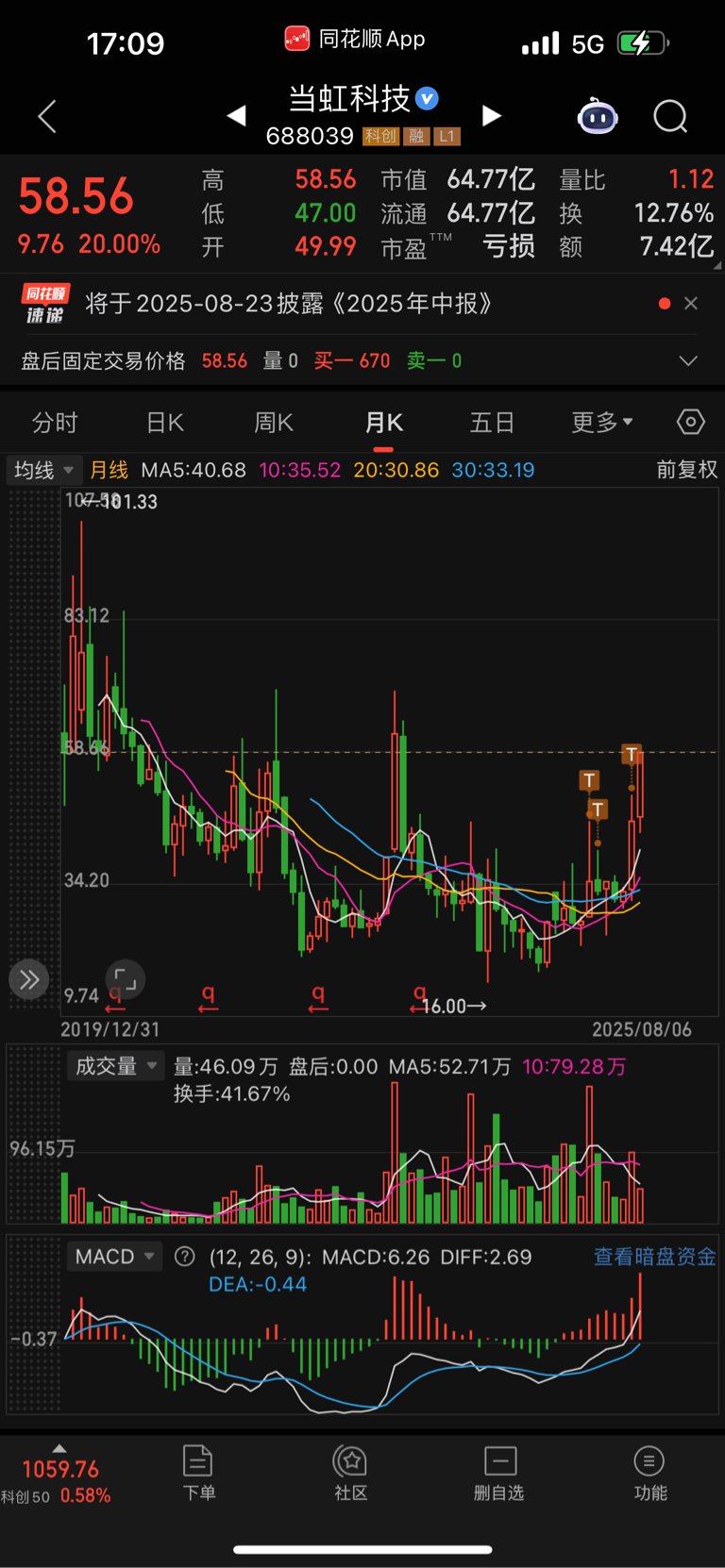This screenshot has width=725, height=1568.
Task: Go to previous stock with left triangle
Action: click(237, 116)
